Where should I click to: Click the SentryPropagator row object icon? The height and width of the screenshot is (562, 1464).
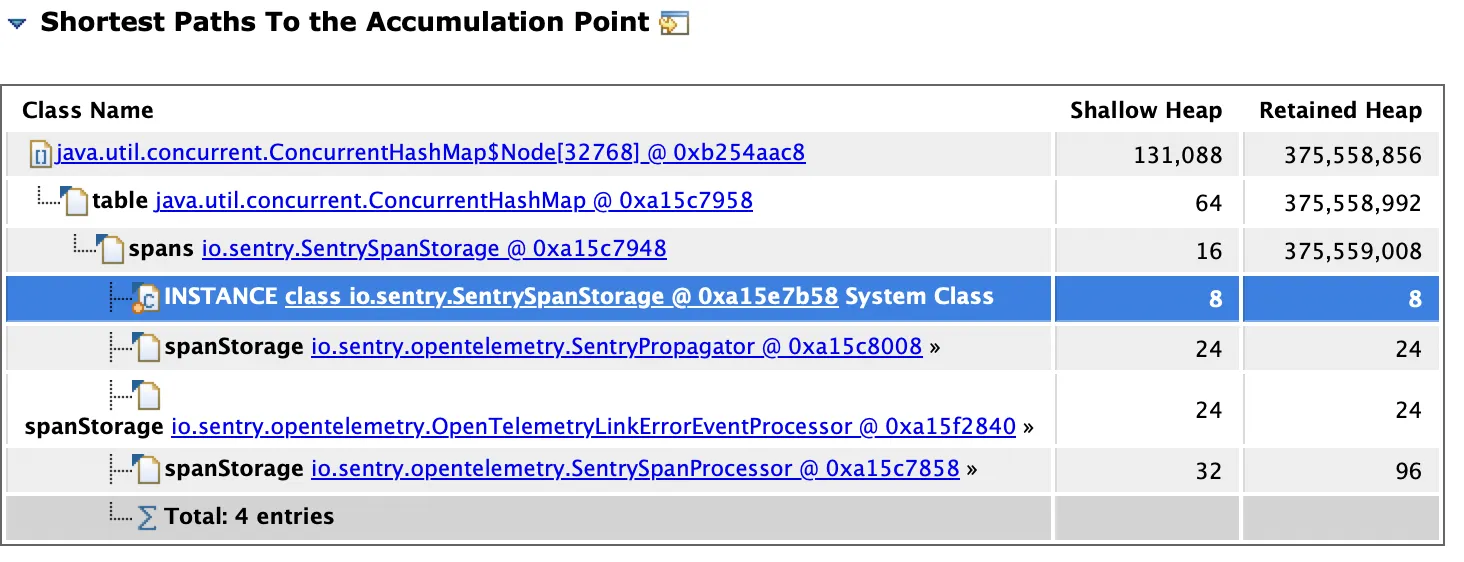(x=148, y=348)
